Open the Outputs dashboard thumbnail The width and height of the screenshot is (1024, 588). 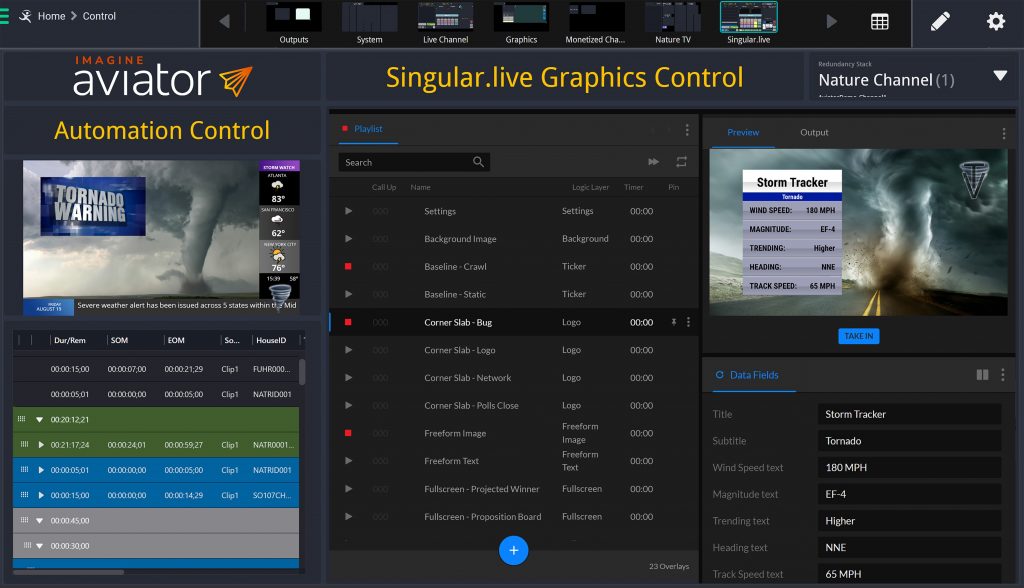[294, 24]
